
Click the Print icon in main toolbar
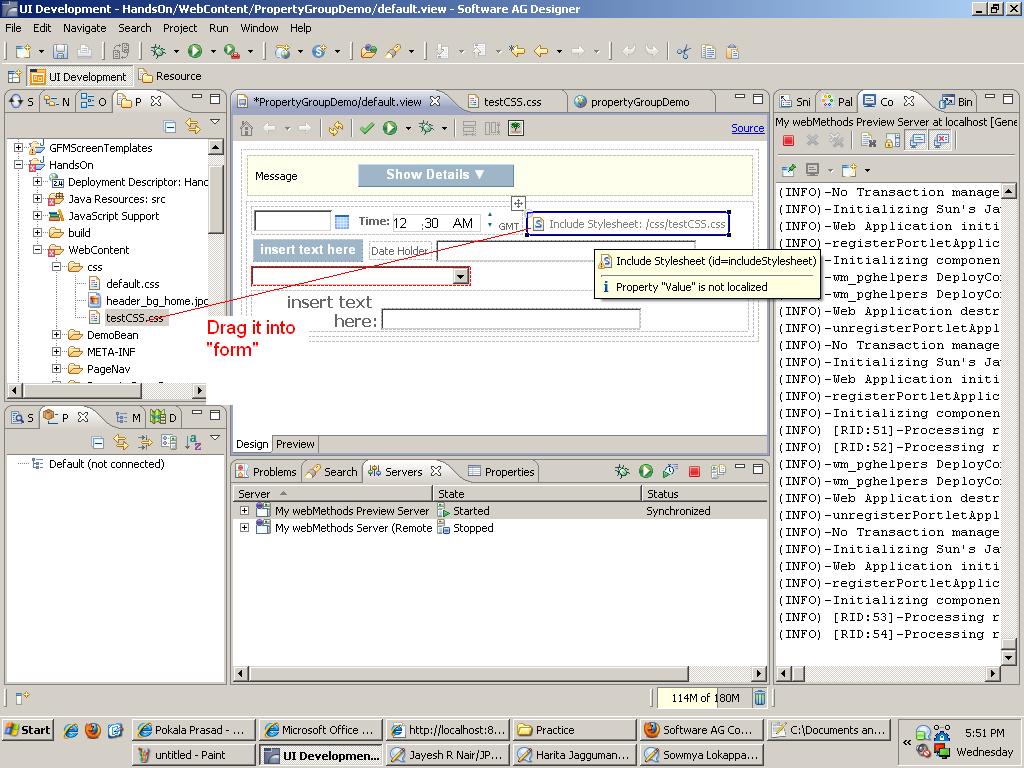(84, 52)
